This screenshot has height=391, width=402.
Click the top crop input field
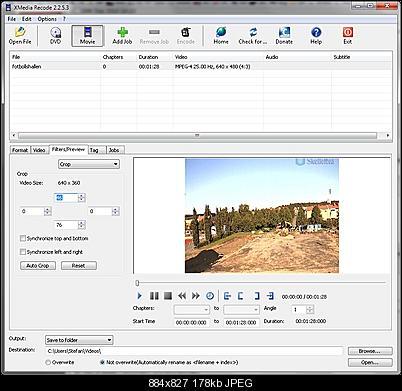pos(66,198)
